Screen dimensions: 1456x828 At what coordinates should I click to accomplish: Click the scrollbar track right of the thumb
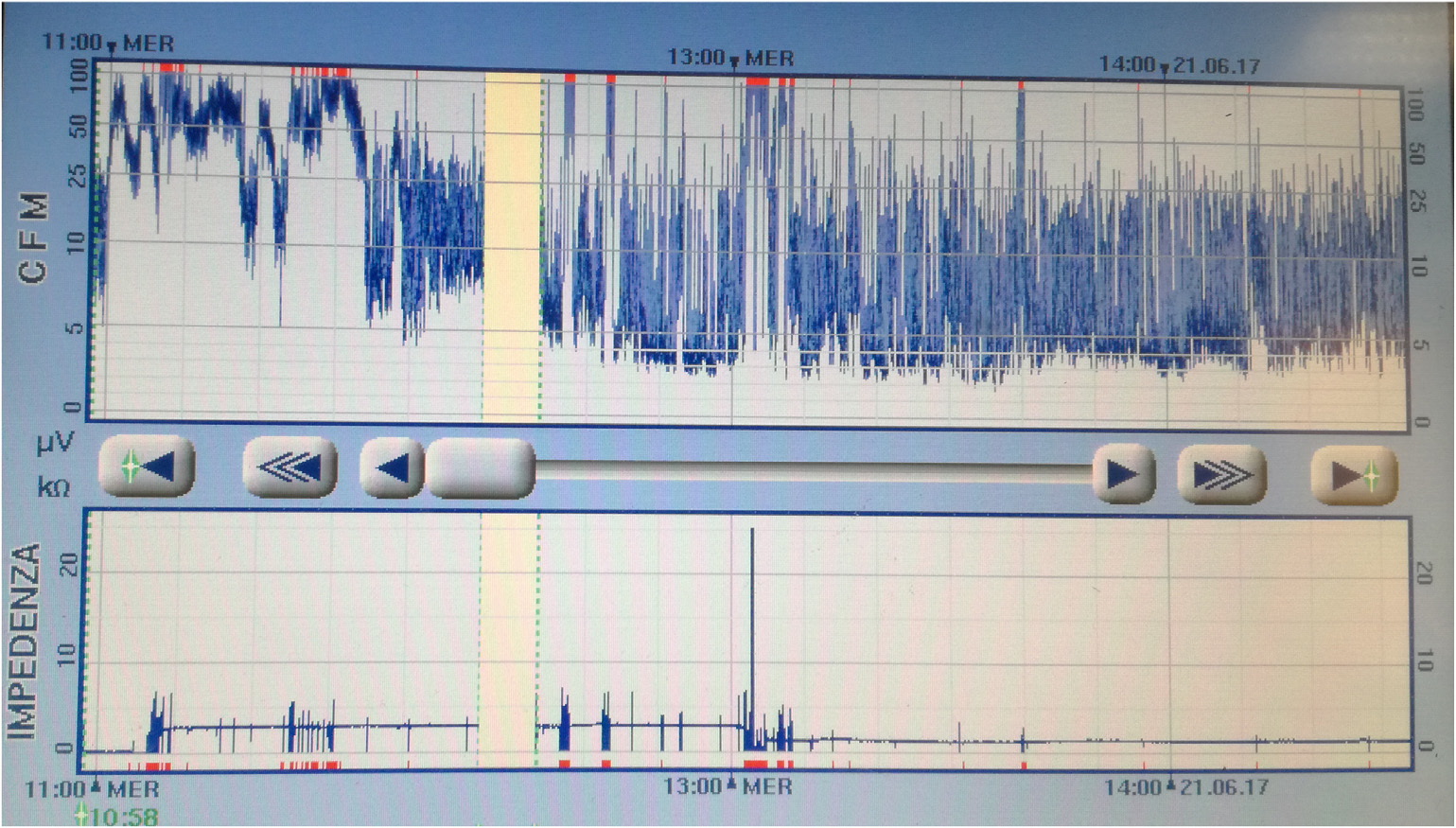tap(814, 471)
